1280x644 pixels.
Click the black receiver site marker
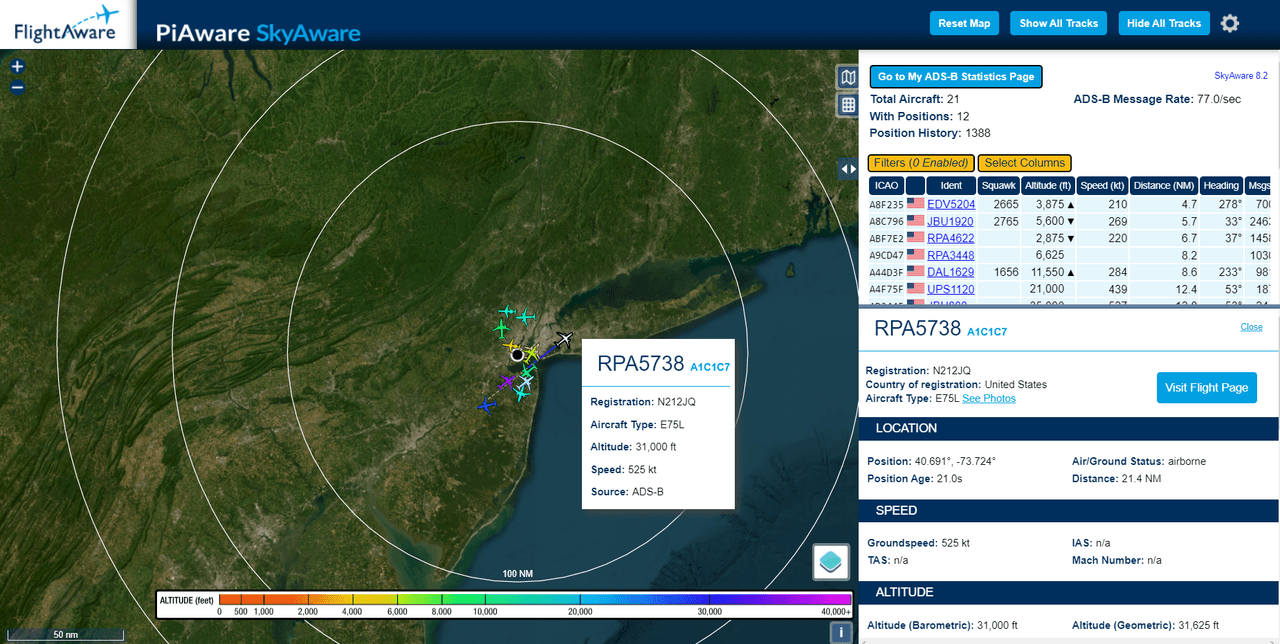(517, 354)
